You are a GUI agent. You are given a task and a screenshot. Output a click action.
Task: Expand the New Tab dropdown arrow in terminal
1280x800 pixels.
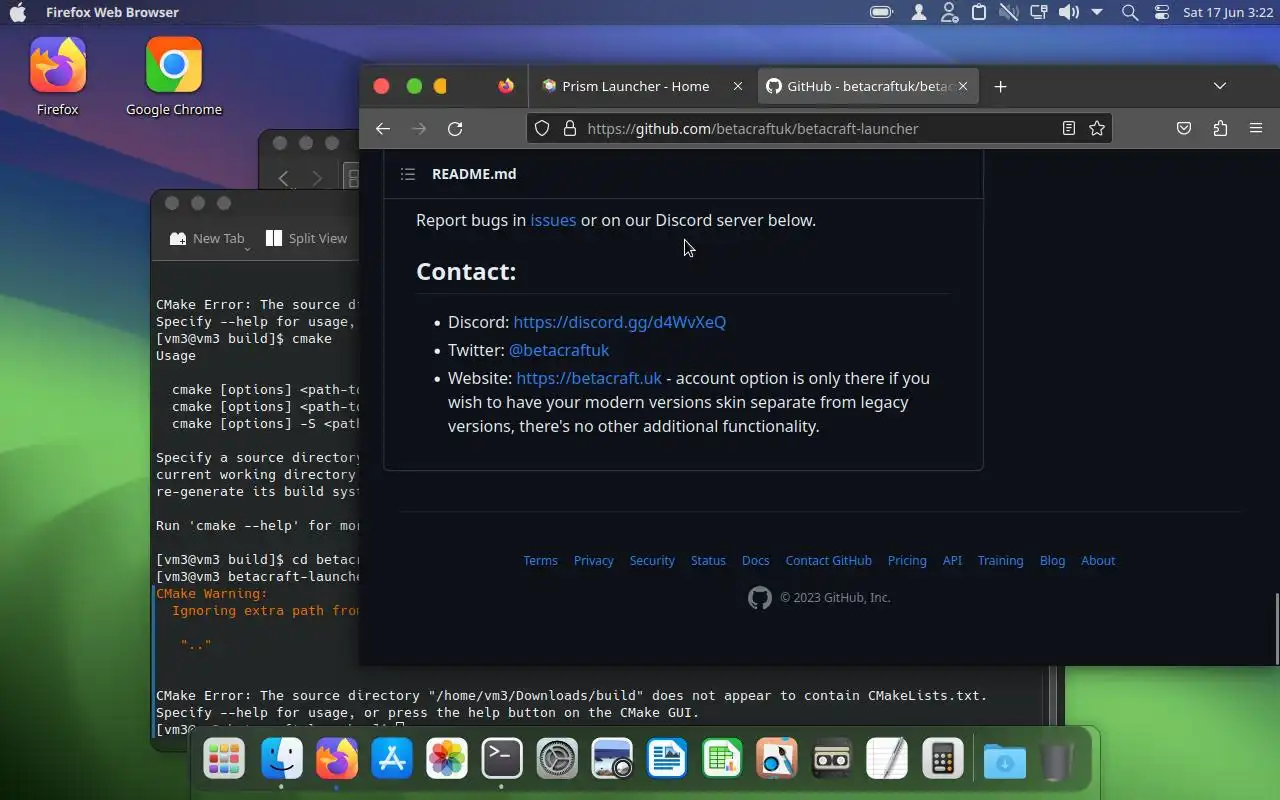coord(247,248)
